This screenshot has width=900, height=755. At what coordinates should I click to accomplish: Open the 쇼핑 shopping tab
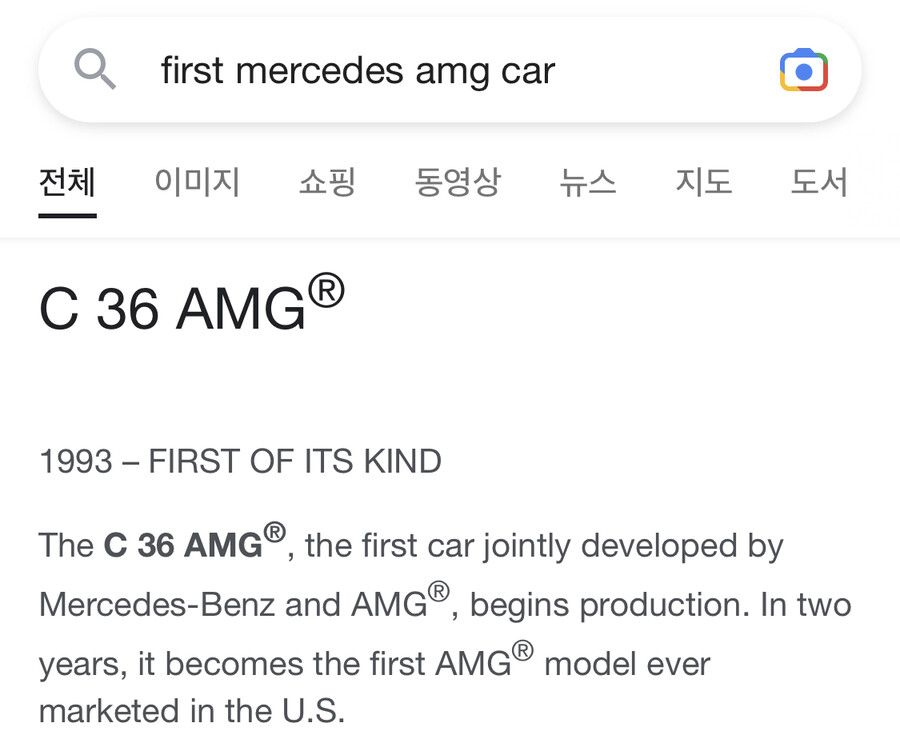[x=327, y=182]
